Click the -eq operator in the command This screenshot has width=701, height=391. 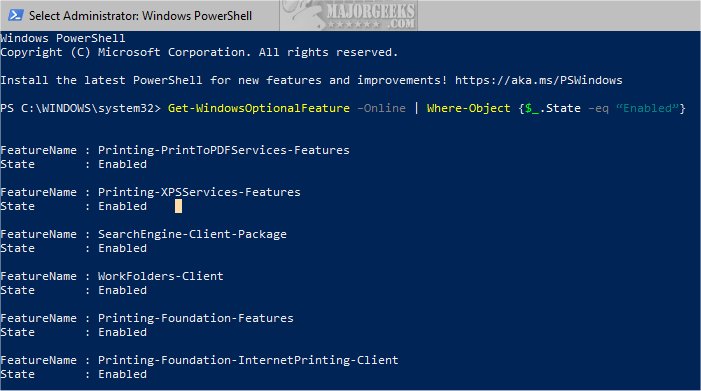598,109
